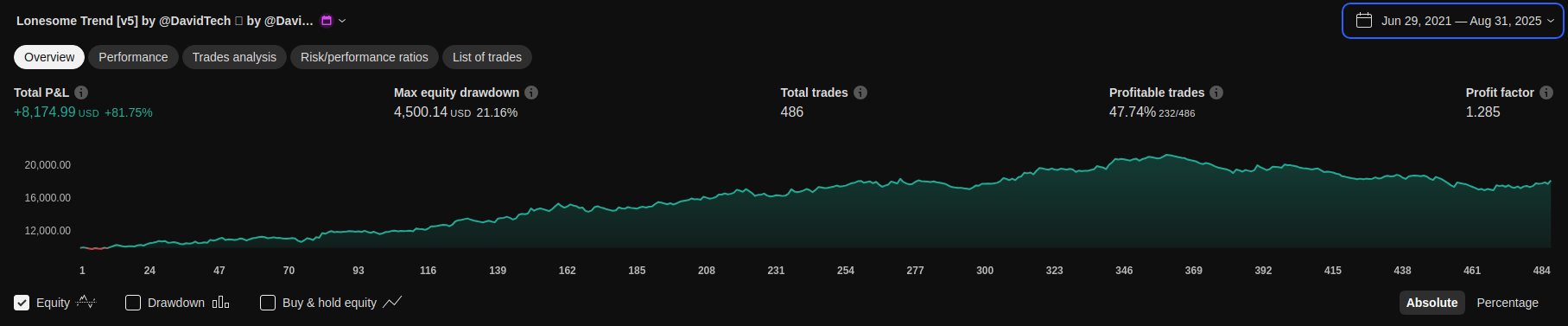Enable the Drawdown checkbox
This screenshot has width=1568, height=326.
(x=133, y=303)
